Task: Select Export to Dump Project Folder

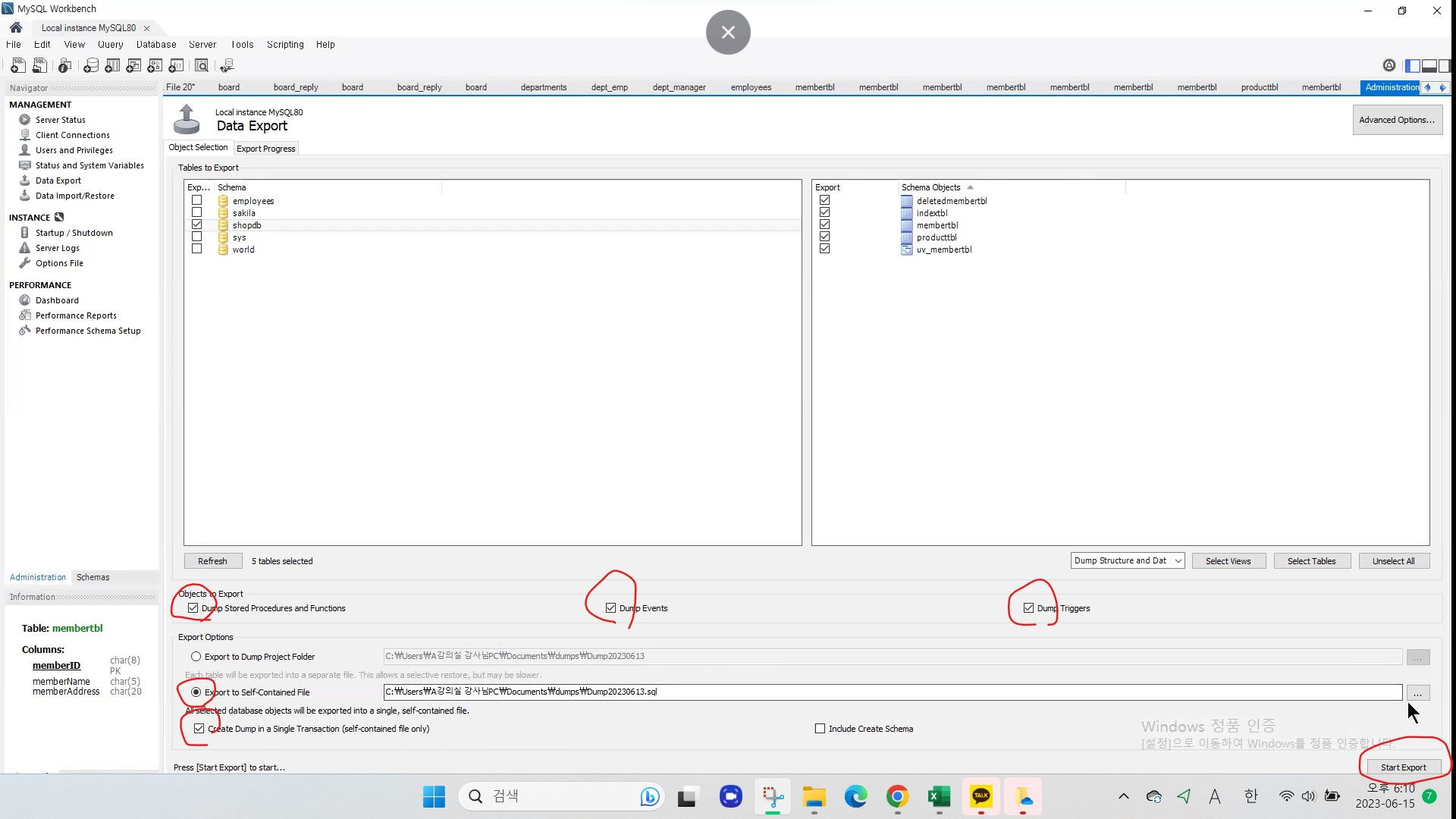Action: click(x=196, y=657)
